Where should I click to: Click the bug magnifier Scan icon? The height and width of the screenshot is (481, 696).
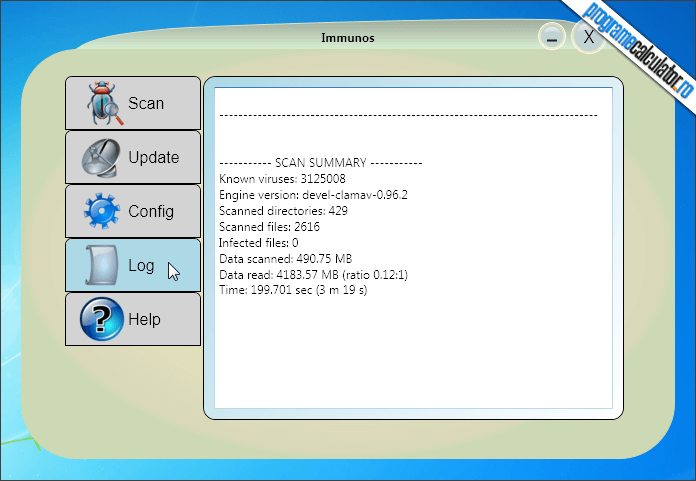(105, 103)
